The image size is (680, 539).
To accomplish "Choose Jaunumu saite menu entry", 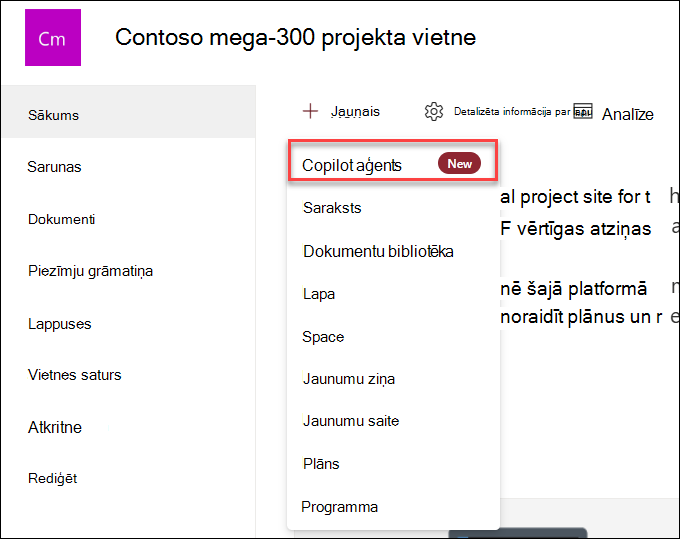I will click(x=351, y=421).
